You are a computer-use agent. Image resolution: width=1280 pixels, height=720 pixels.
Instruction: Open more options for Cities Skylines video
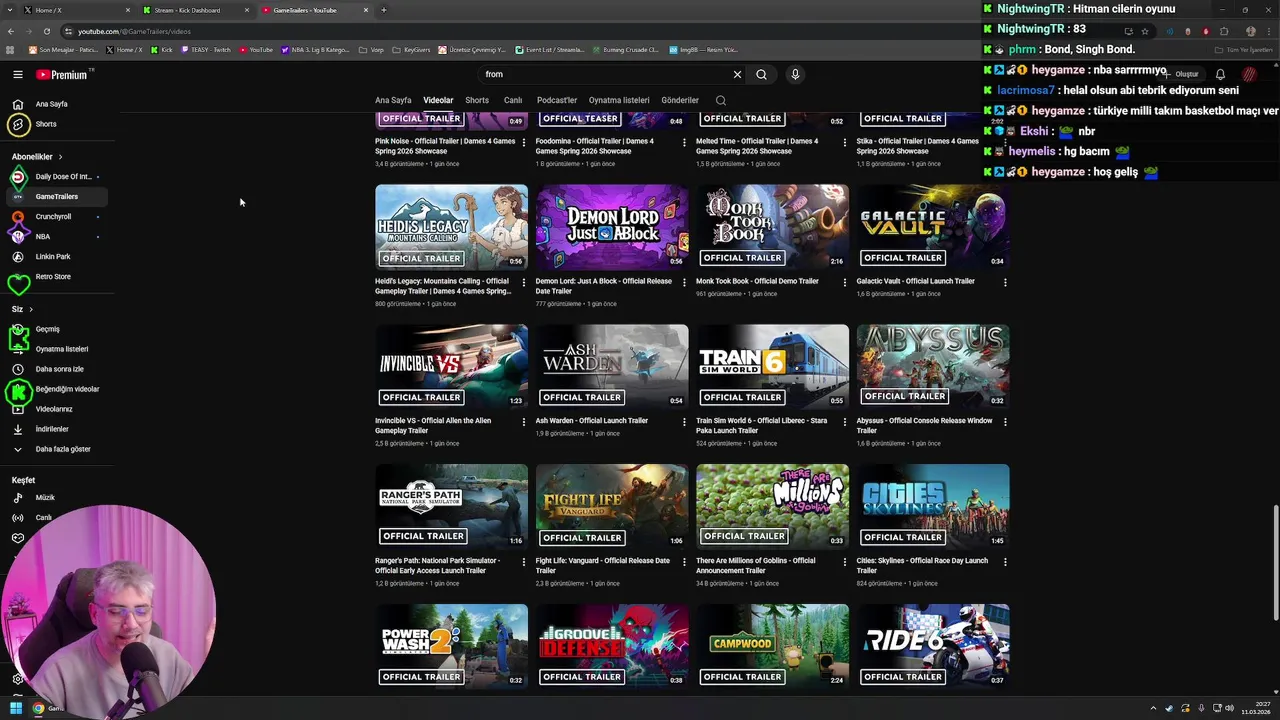pyautogui.click(x=1005, y=562)
